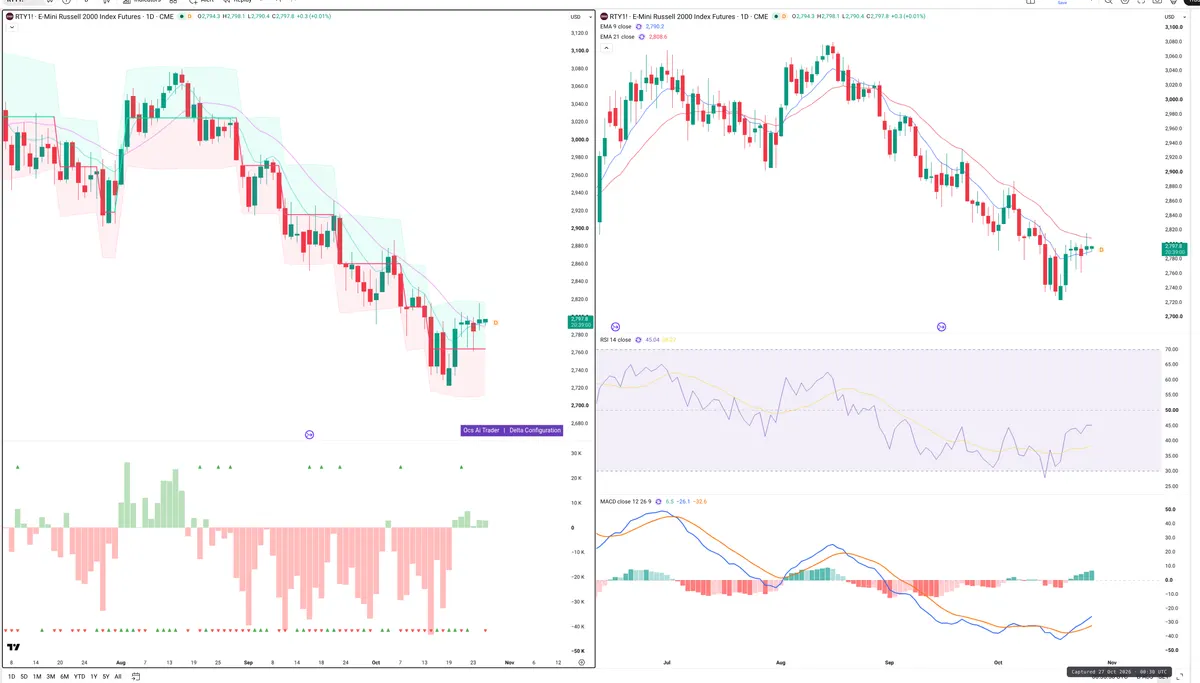Screen dimensions: 1200x683
Task: Click the EMA 9 close settings icon
Action: (x=640, y=27)
